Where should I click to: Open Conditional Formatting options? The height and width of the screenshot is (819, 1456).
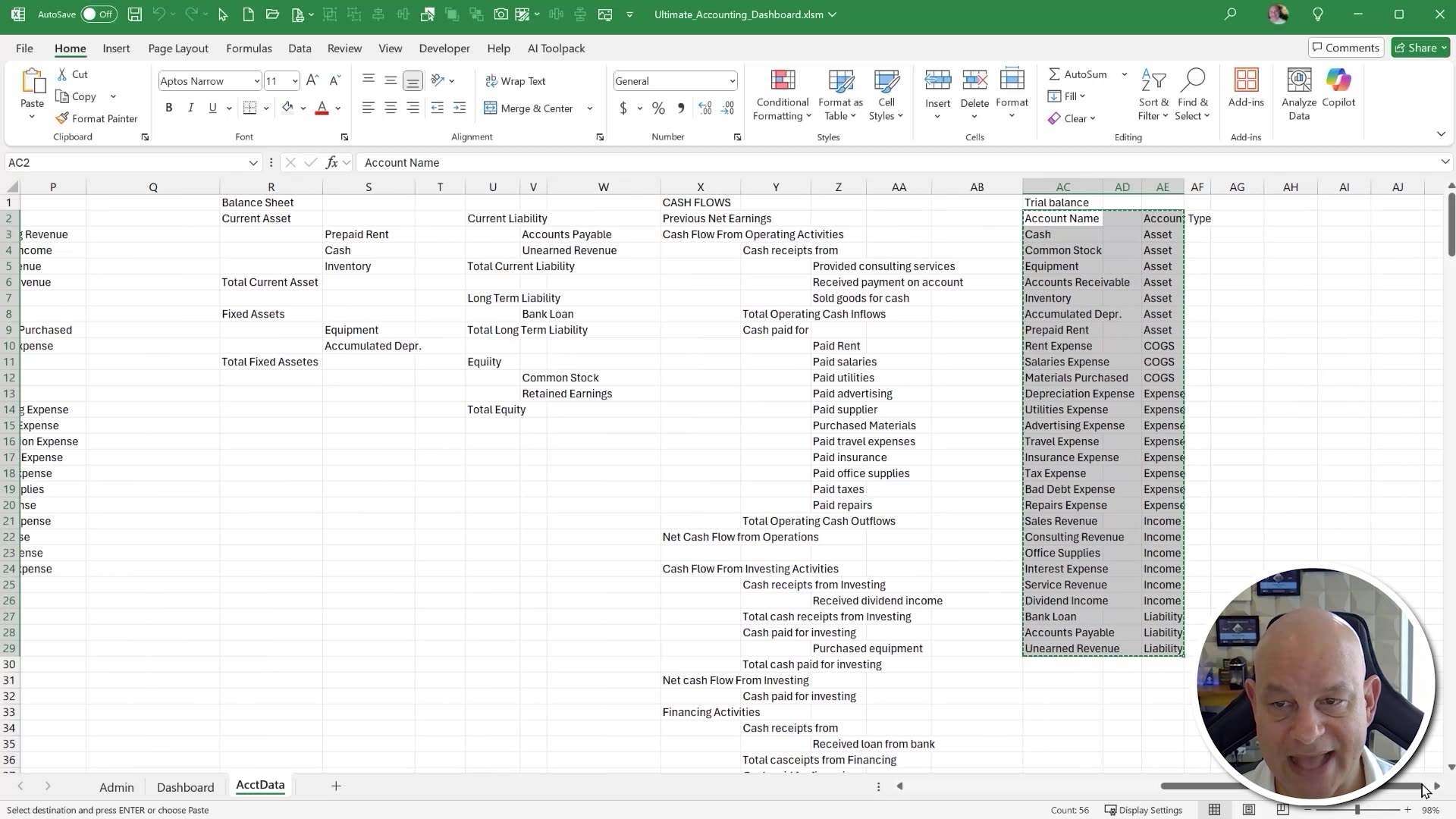tap(782, 95)
